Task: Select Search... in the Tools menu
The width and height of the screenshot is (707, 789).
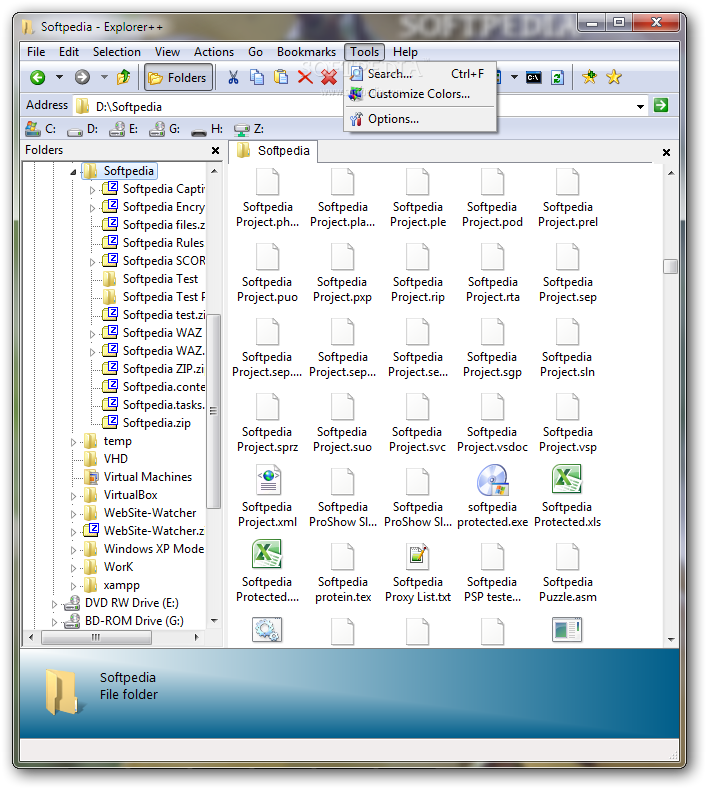Action: coord(420,74)
